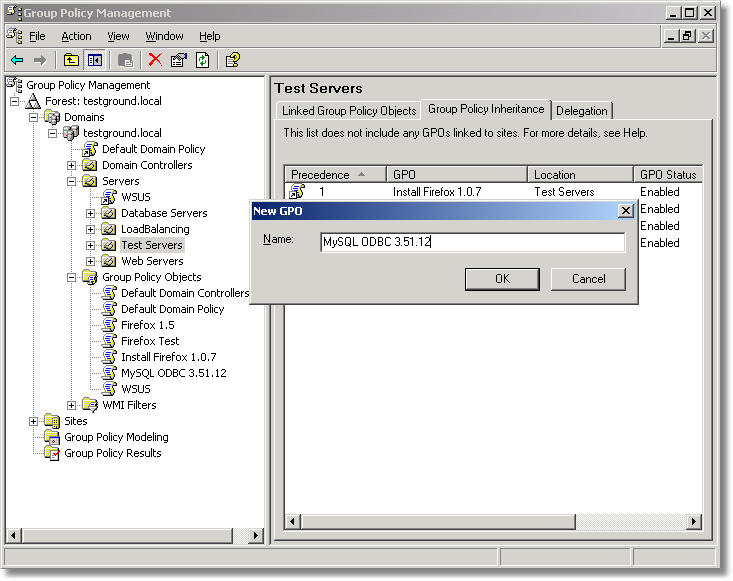The image size is (733, 581).
Task: Click the Install Firefox 1.0.7 row icon
Action: [x=297, y=191]
